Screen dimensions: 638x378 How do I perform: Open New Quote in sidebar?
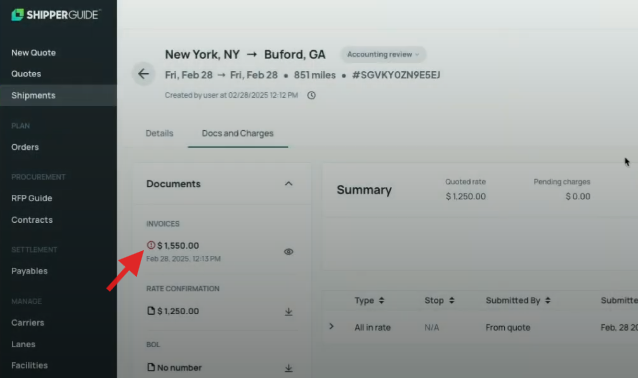33,52
